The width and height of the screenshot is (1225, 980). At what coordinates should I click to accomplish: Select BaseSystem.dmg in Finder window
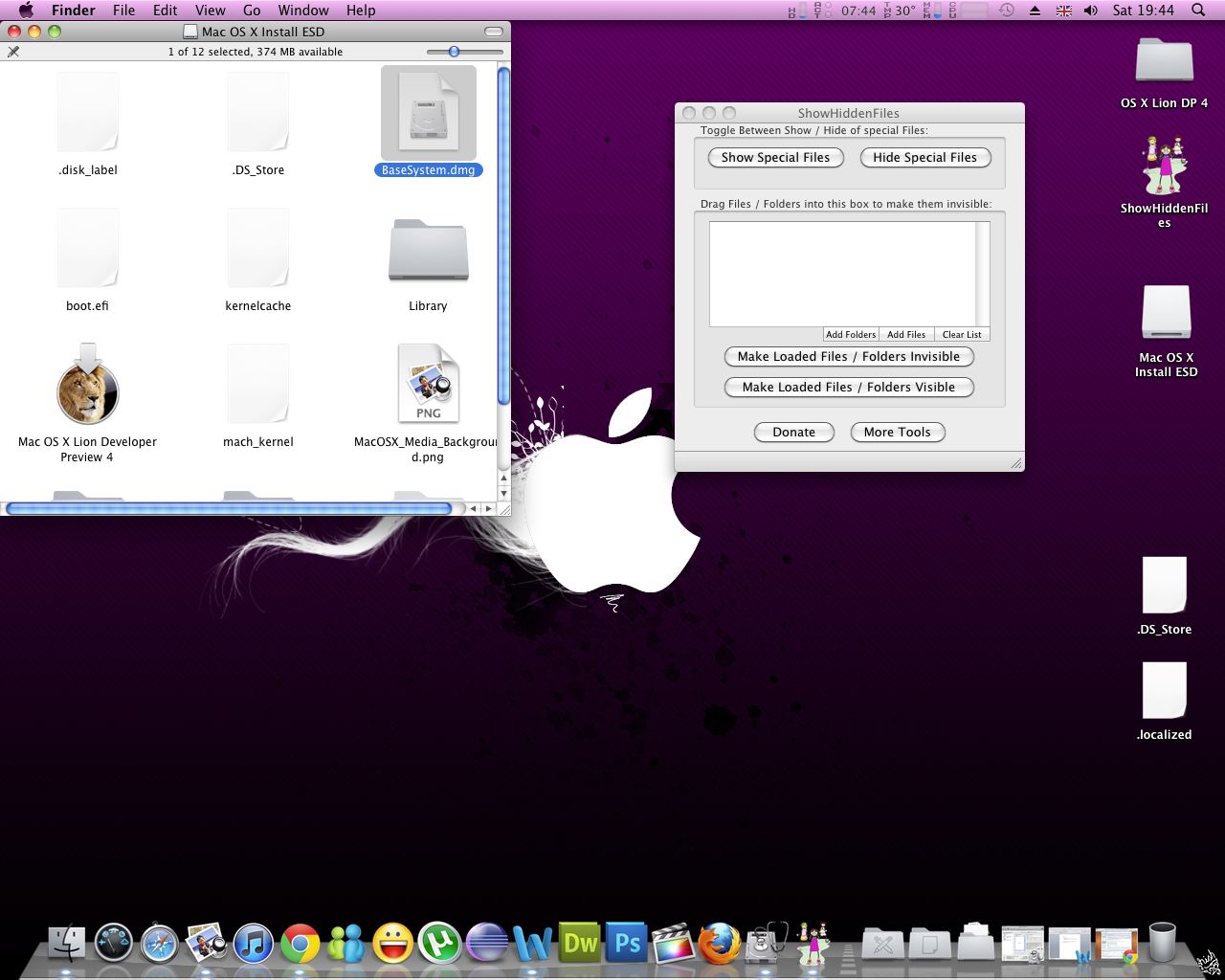click(x=428, y=122)
